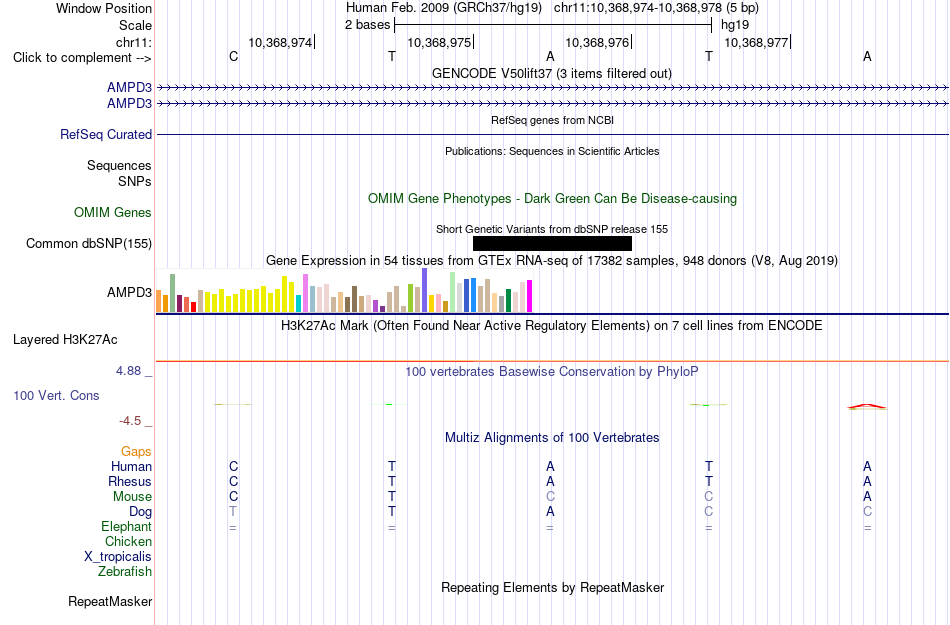Select the X_tropicalis species label
The width and height of the screenshot is (950, 625).
(118, 557)
